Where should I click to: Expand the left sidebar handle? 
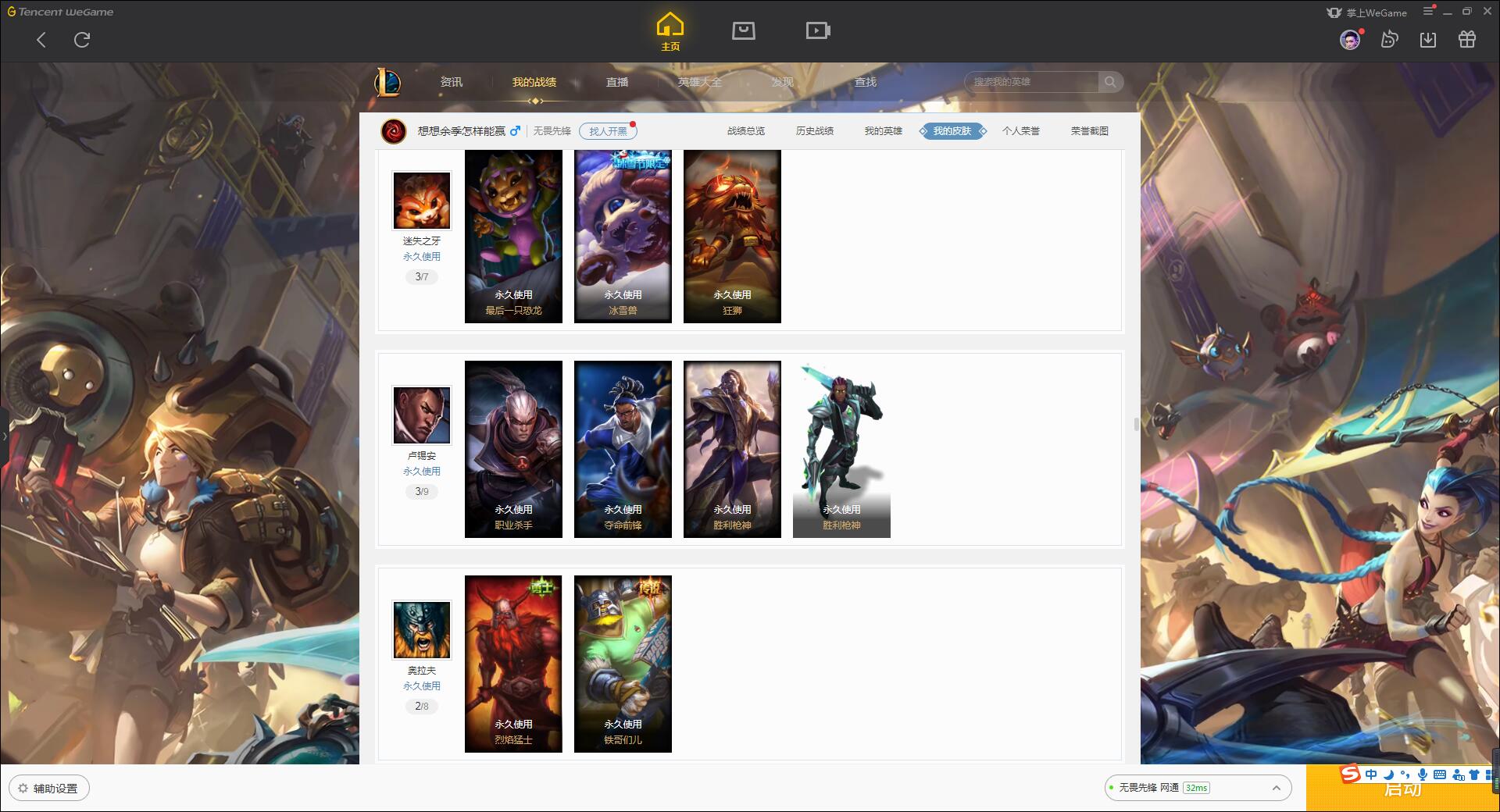pyautogui.click(x=4, y=436)
